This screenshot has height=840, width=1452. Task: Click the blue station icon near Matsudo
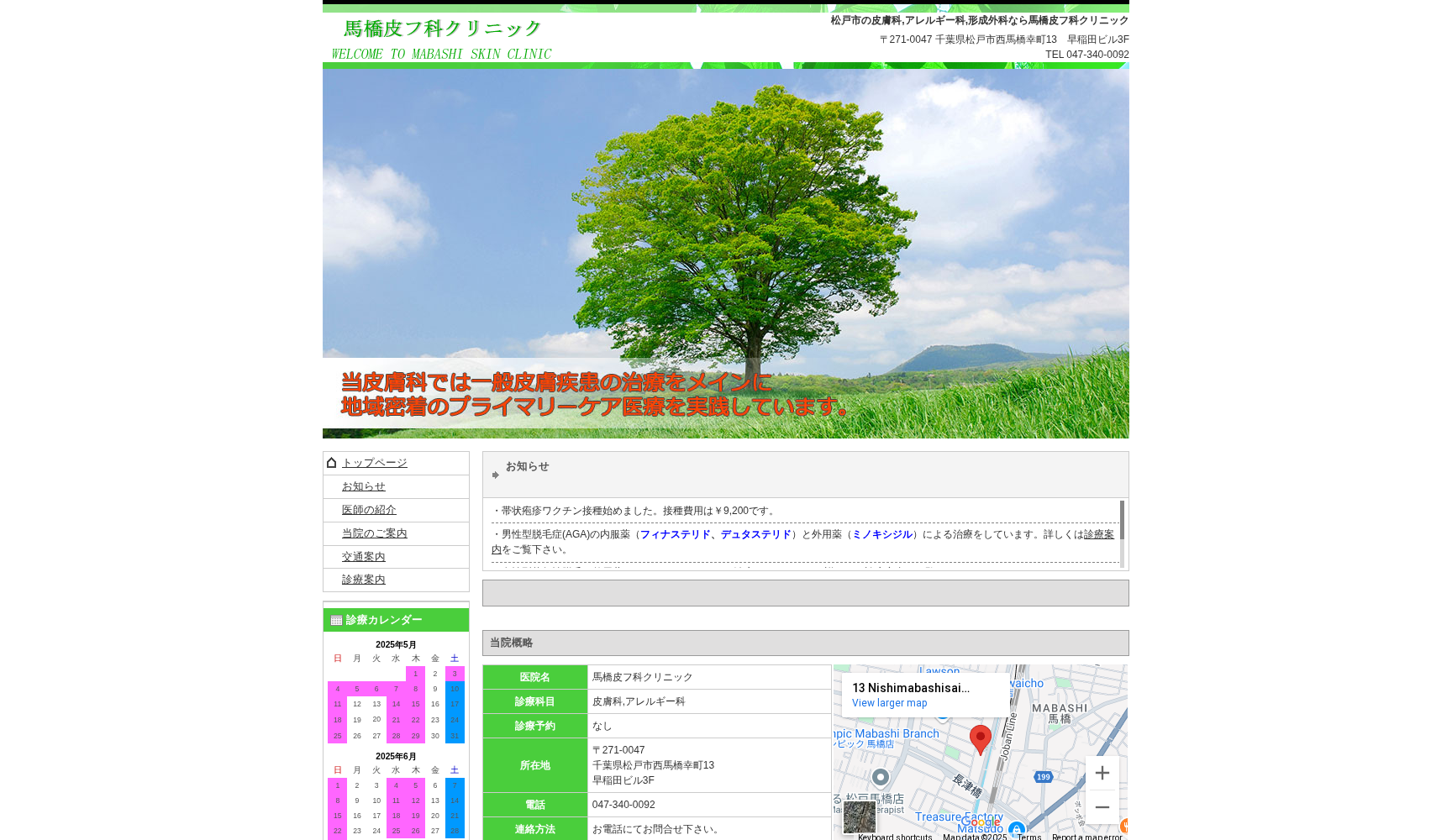[1018, 829]
